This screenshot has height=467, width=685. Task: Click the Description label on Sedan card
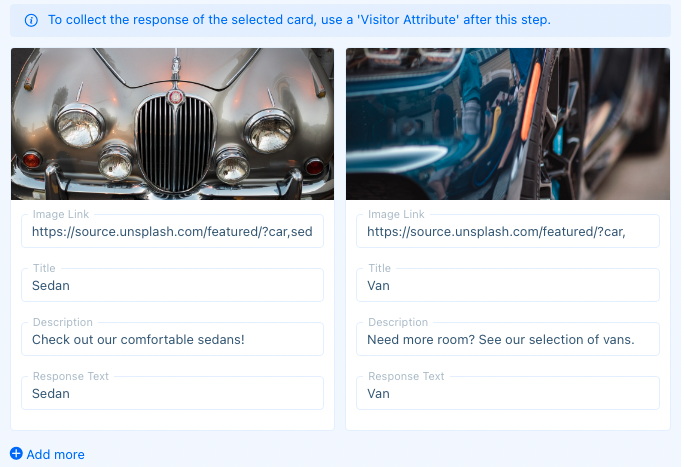tap(63, 322)
